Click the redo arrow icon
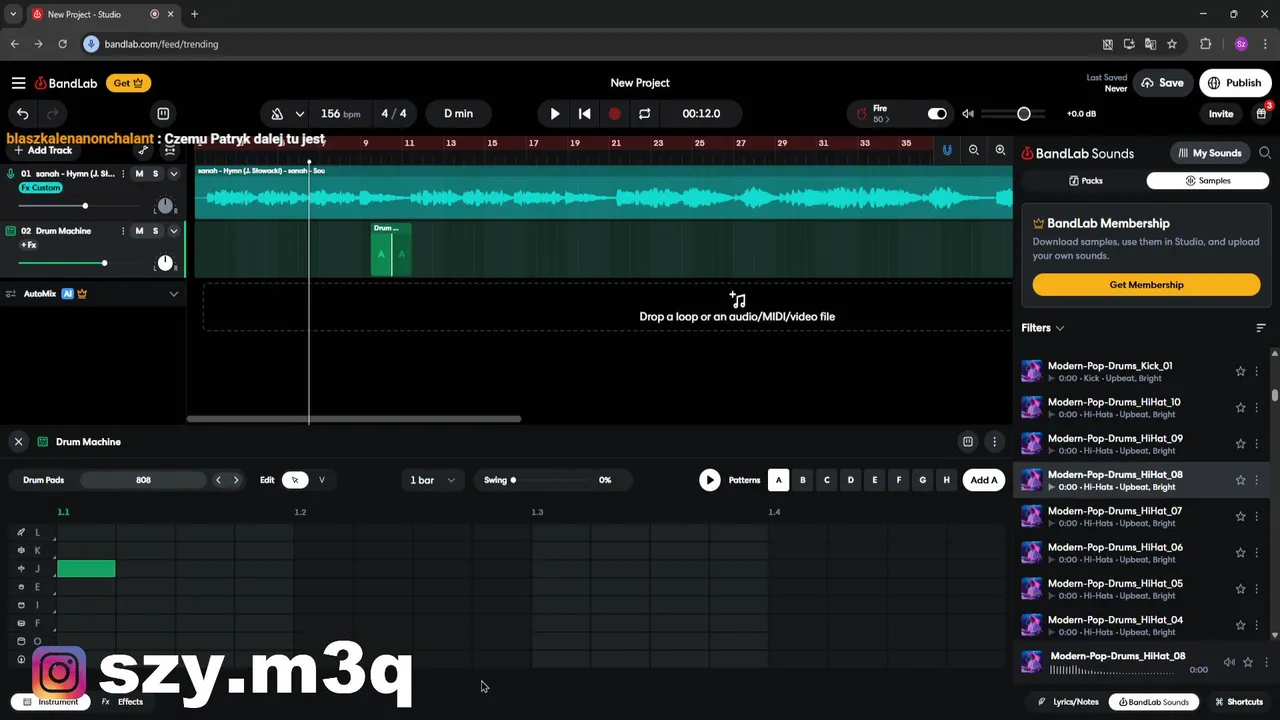 52,114
